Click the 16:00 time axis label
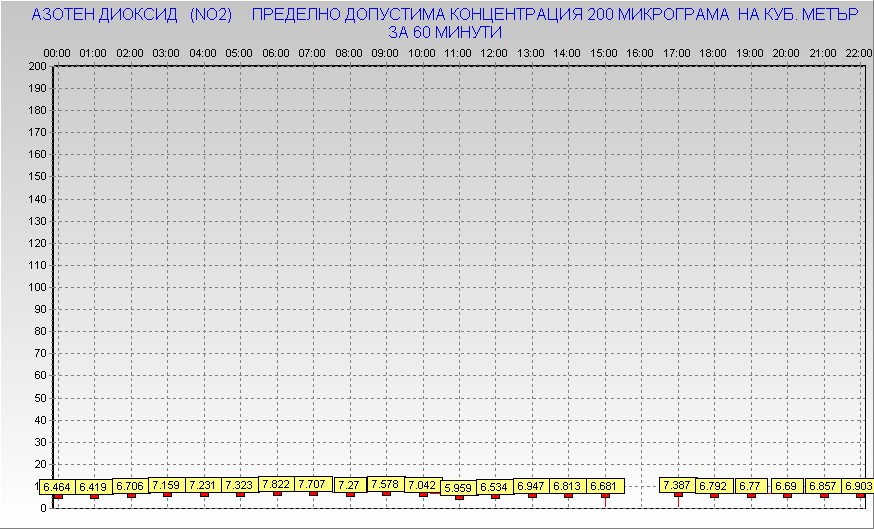This screenshot has width=874, height=529. pos(640,52)
